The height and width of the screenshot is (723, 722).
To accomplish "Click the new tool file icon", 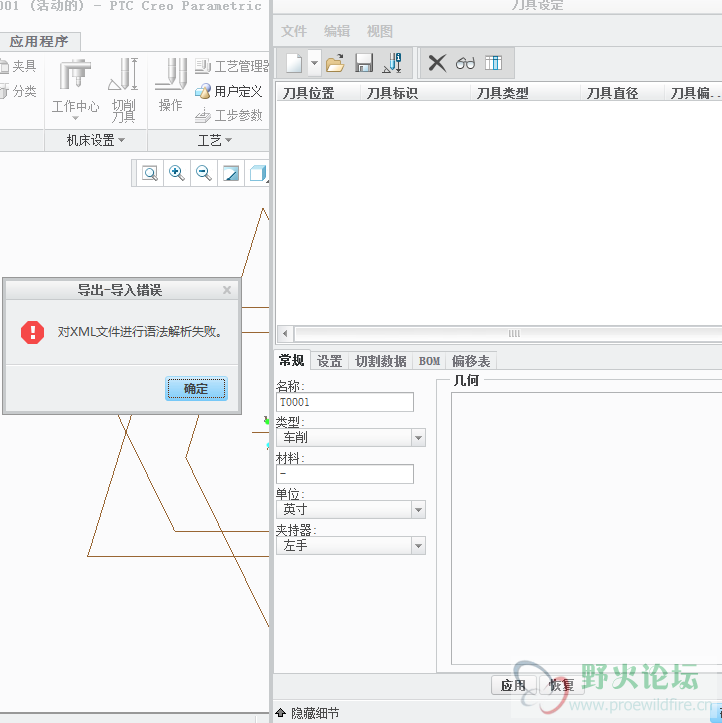I will coord(294,63).
